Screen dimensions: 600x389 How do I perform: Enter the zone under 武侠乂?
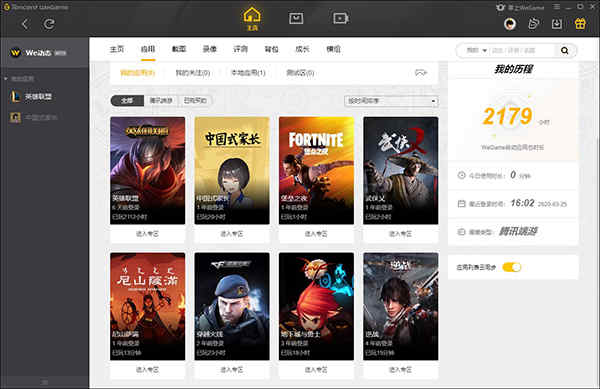coord(401,234)
